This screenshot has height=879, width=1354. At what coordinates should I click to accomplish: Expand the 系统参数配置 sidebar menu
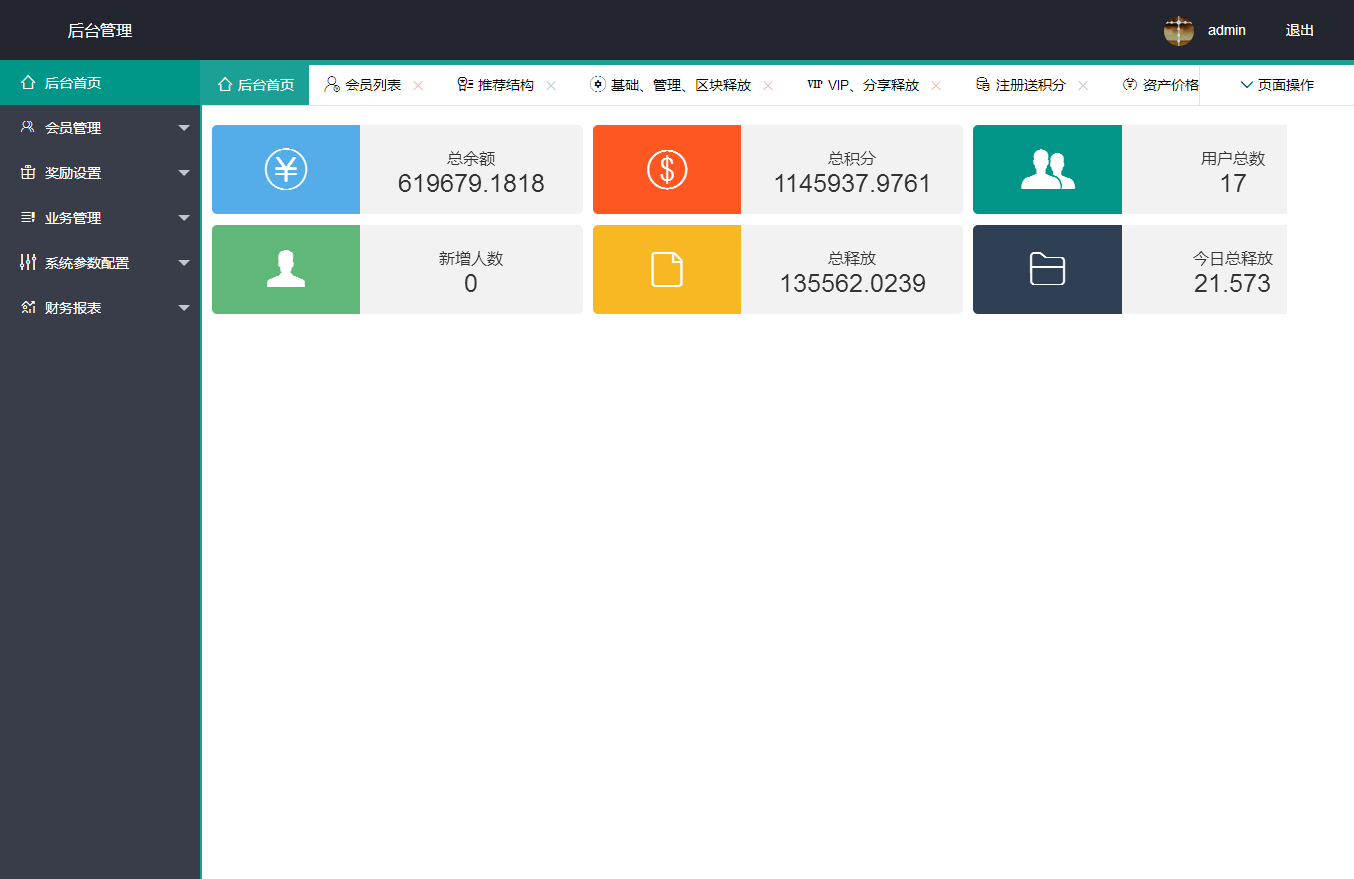click(x=100, y=263)
